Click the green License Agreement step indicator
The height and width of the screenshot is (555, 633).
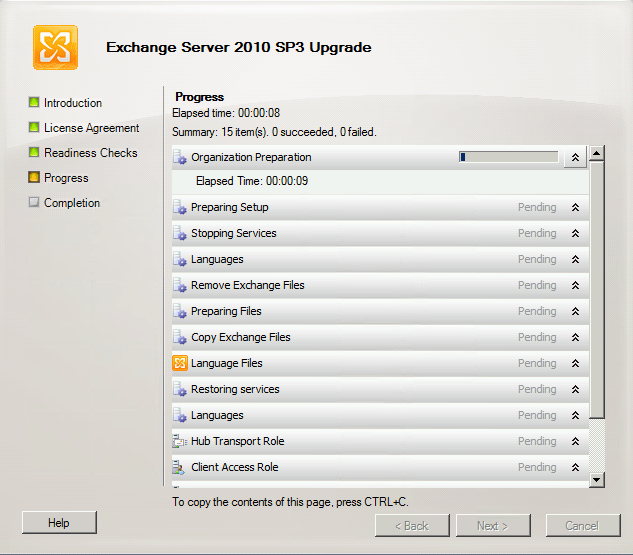tap(34, 127)
